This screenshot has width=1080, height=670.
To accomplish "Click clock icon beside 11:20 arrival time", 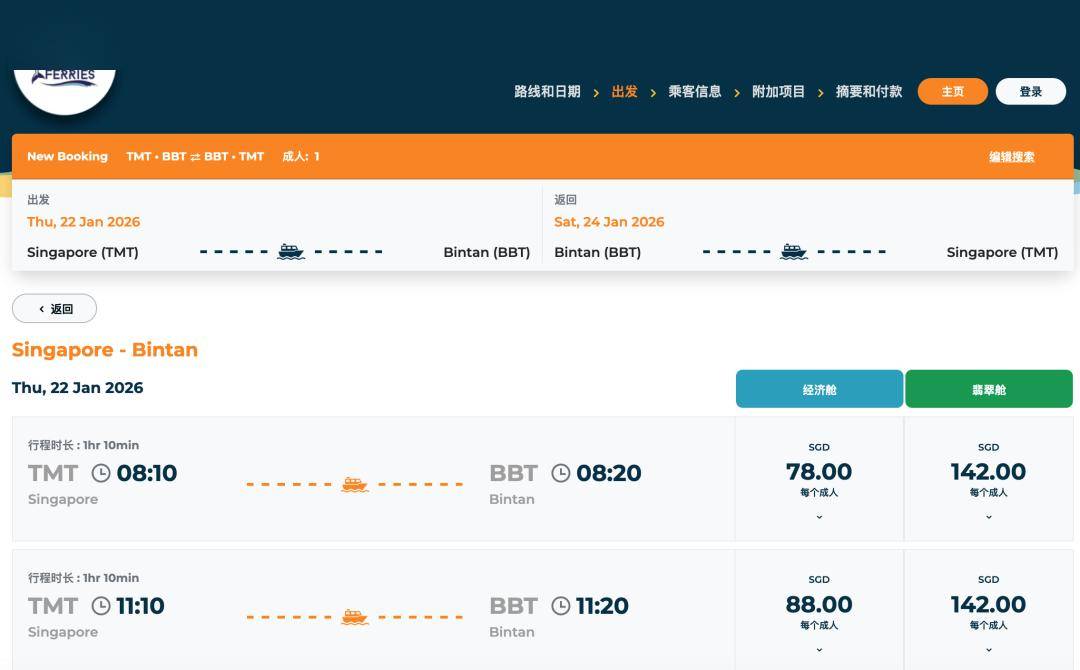I will point(561,606).
